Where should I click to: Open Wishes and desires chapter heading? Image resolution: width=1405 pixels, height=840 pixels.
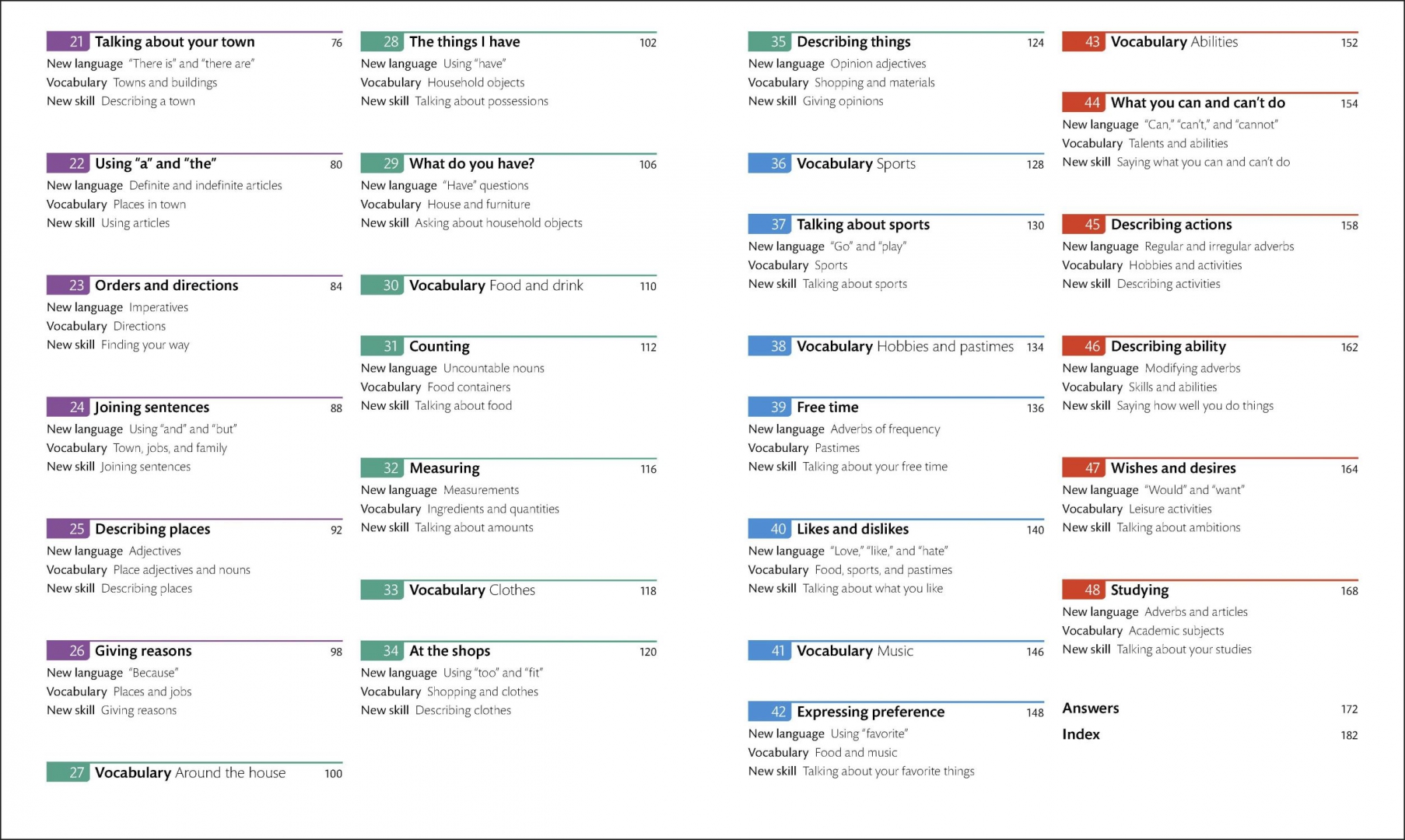click(x=1173, y=468)
